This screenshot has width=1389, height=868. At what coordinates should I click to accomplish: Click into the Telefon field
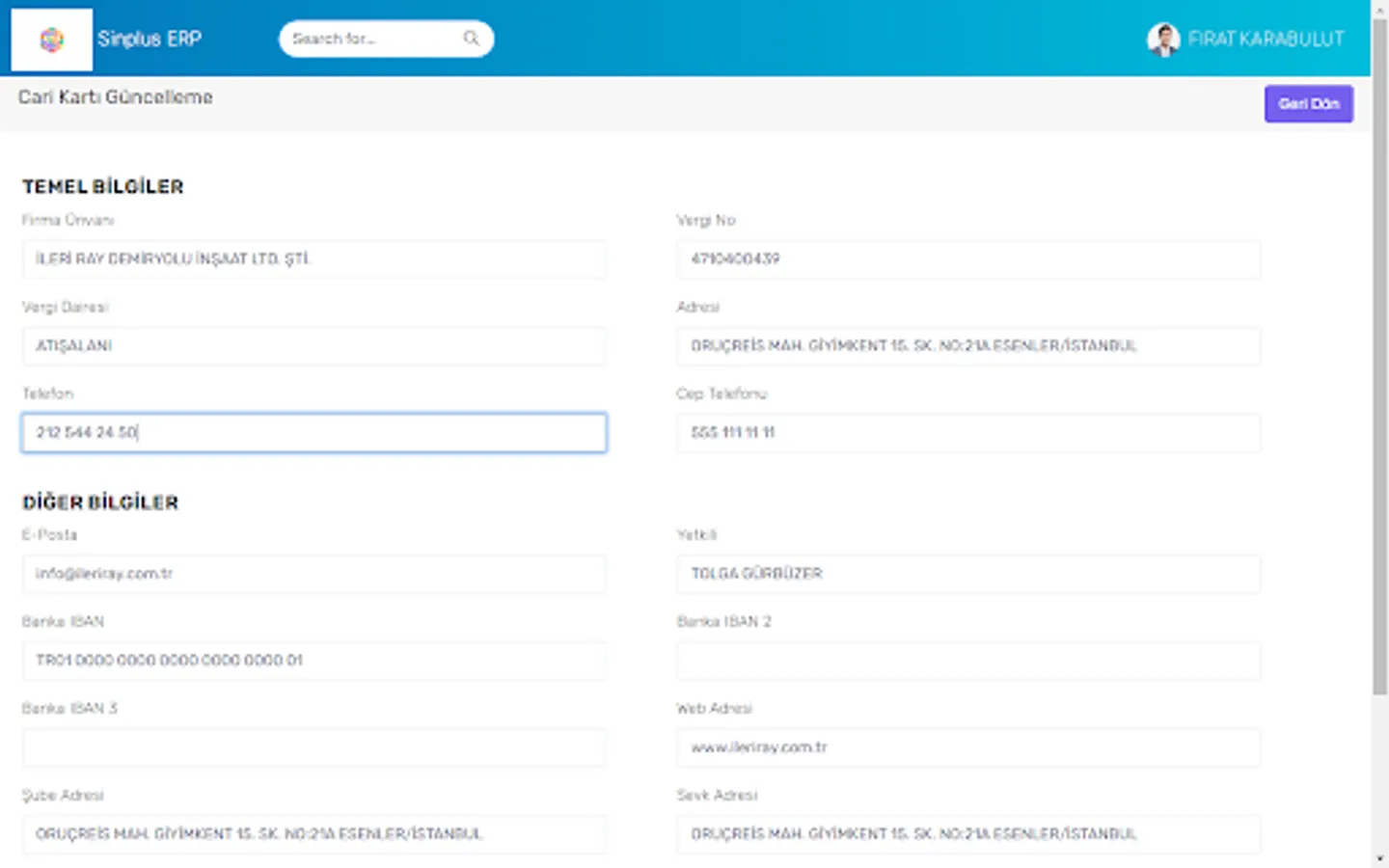tap(314, 433)
